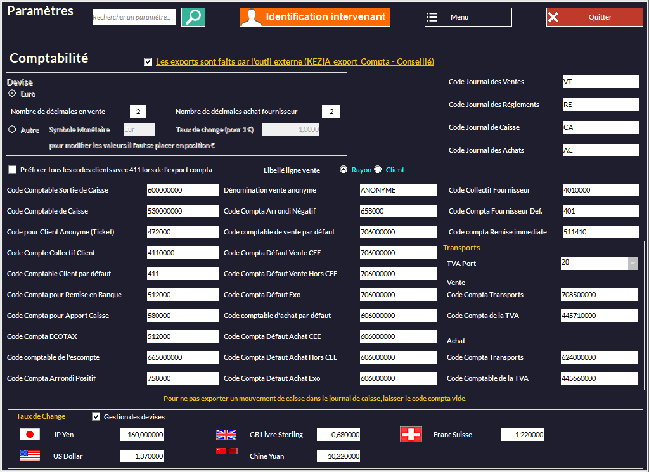Image resolution: width=649 pixels, height=472 pixels.
Task: Toggle the Gestion des devises checkbox
Action: tap(96, 416)
